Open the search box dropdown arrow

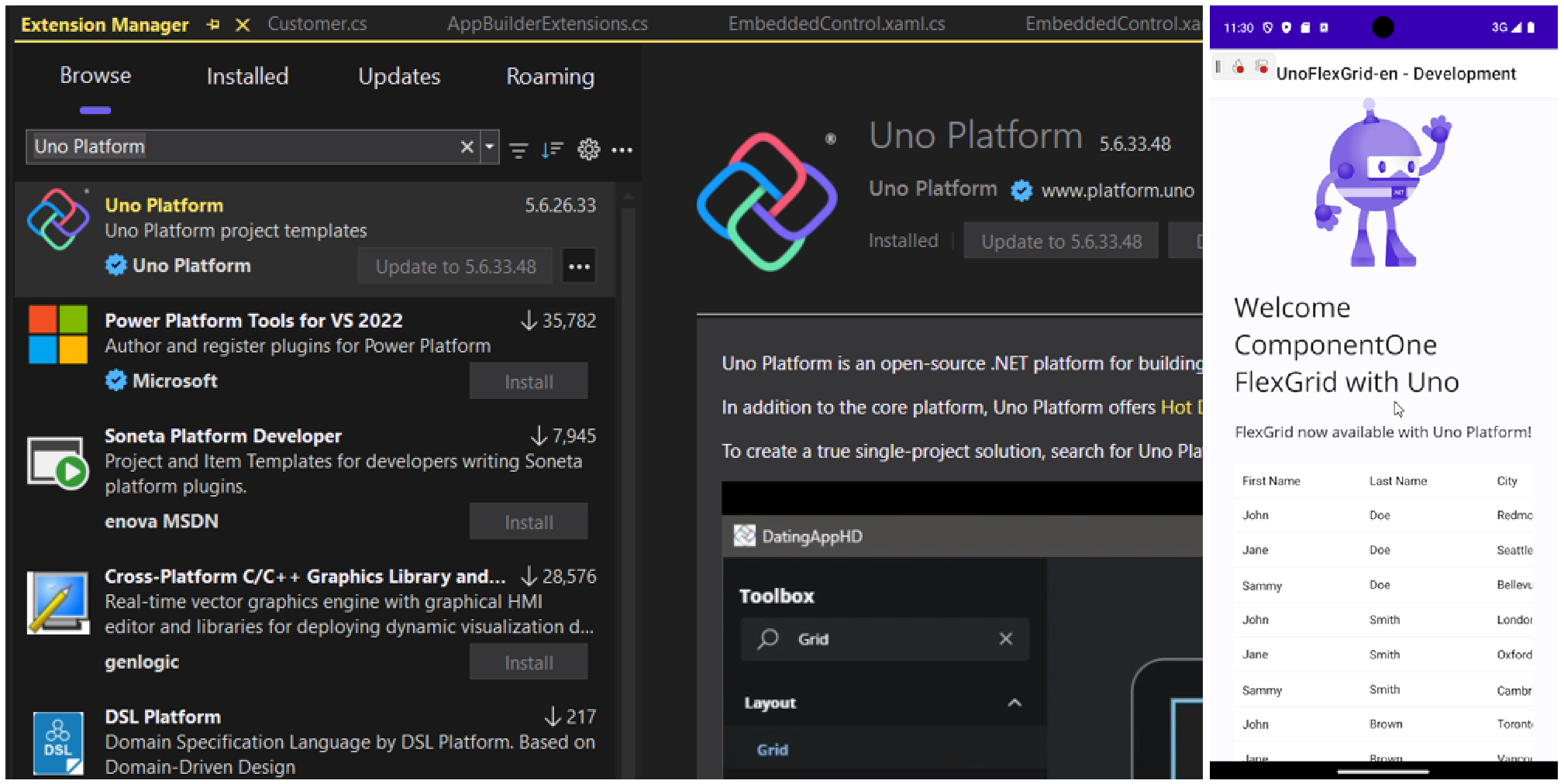[x=489, y=146]
